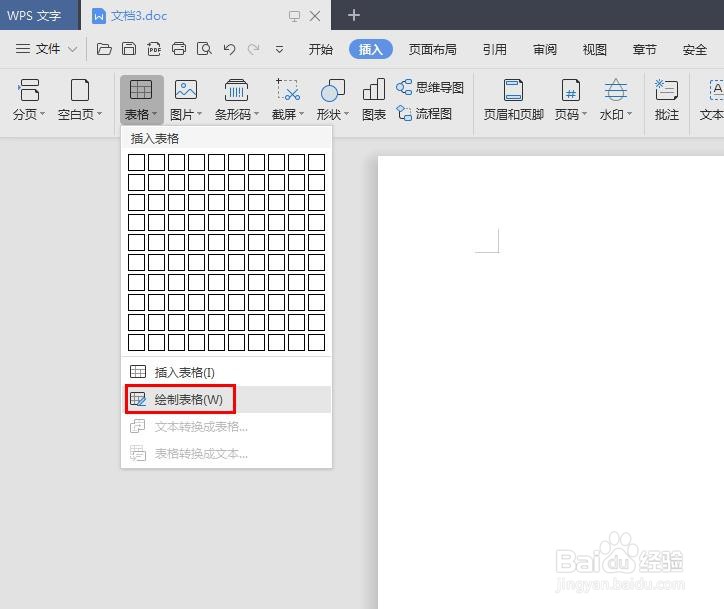
Task: Open the folder icon in quick toolbar
Action: 104,49
